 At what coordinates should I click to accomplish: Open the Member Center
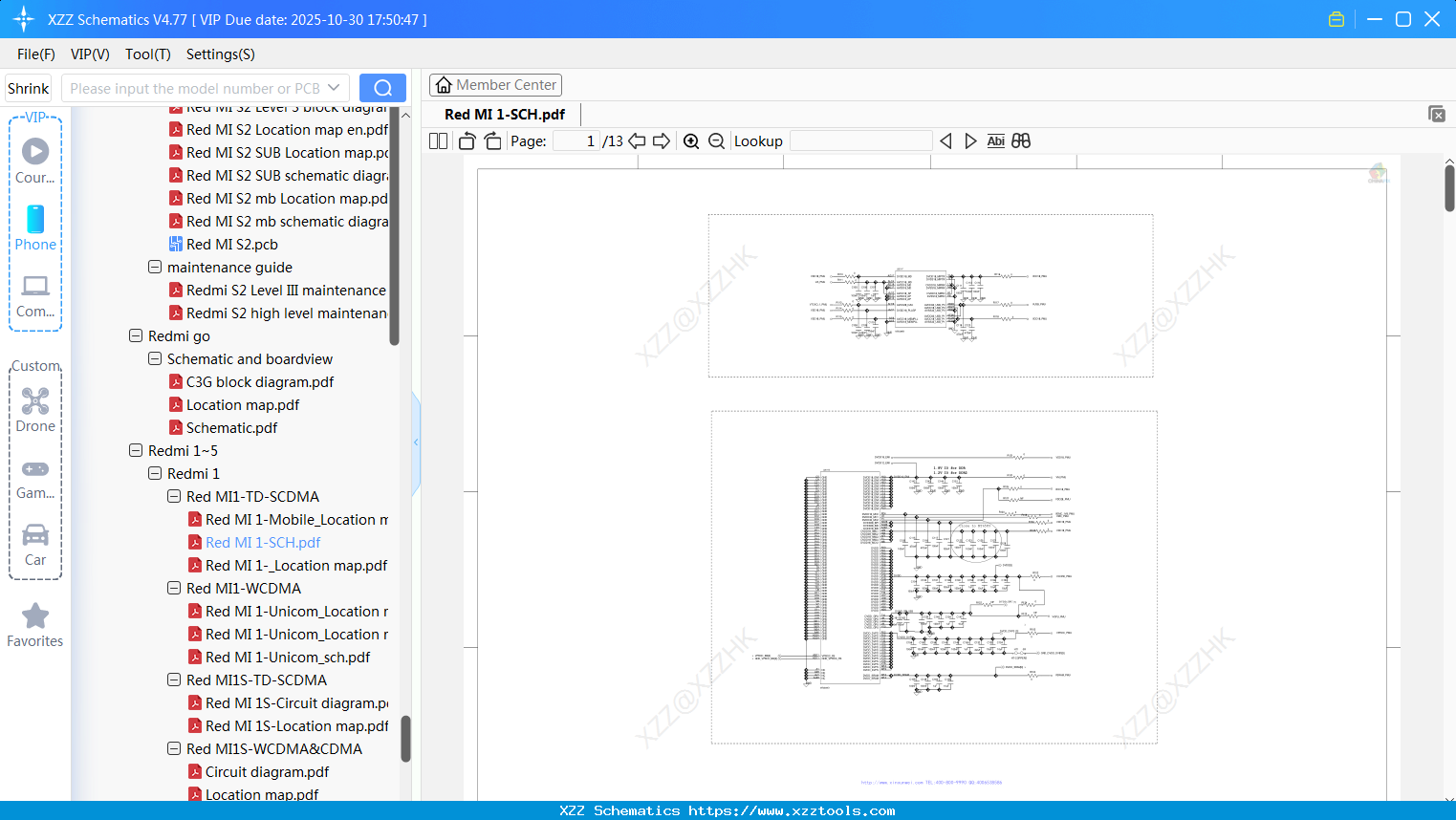tap(495, 85)
